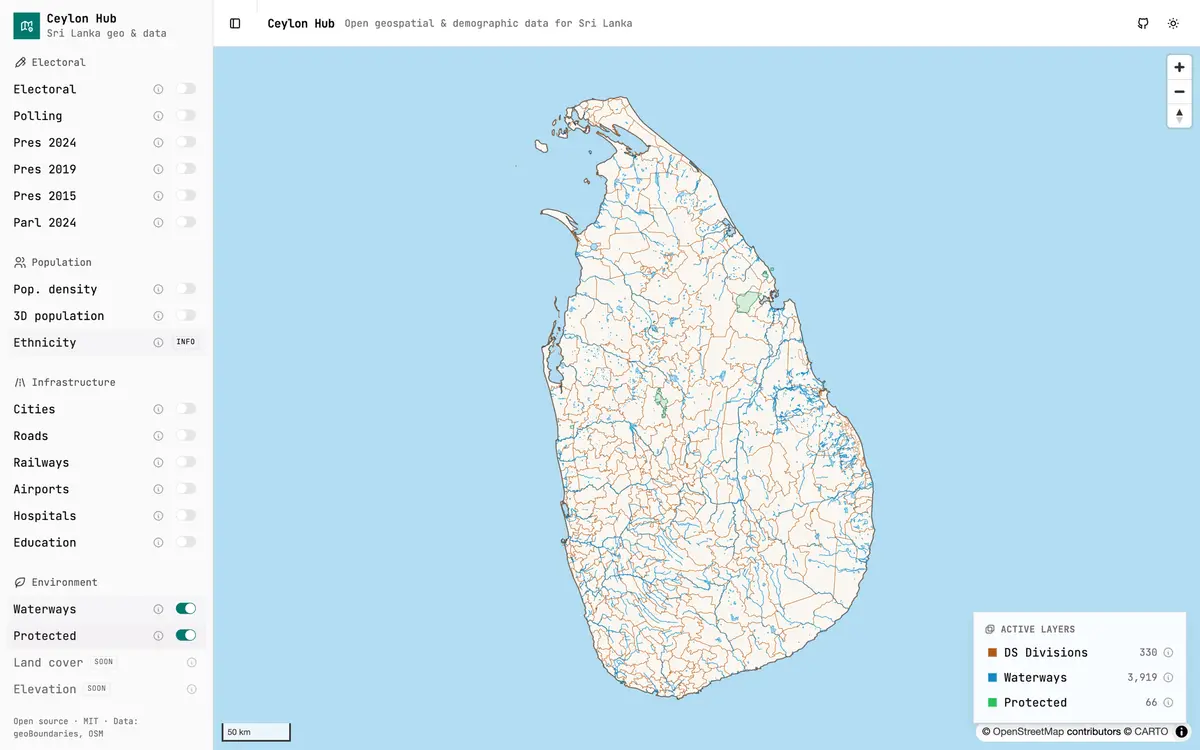Click the Ceylon Hub header title
1200x750 pixels.
301,23
